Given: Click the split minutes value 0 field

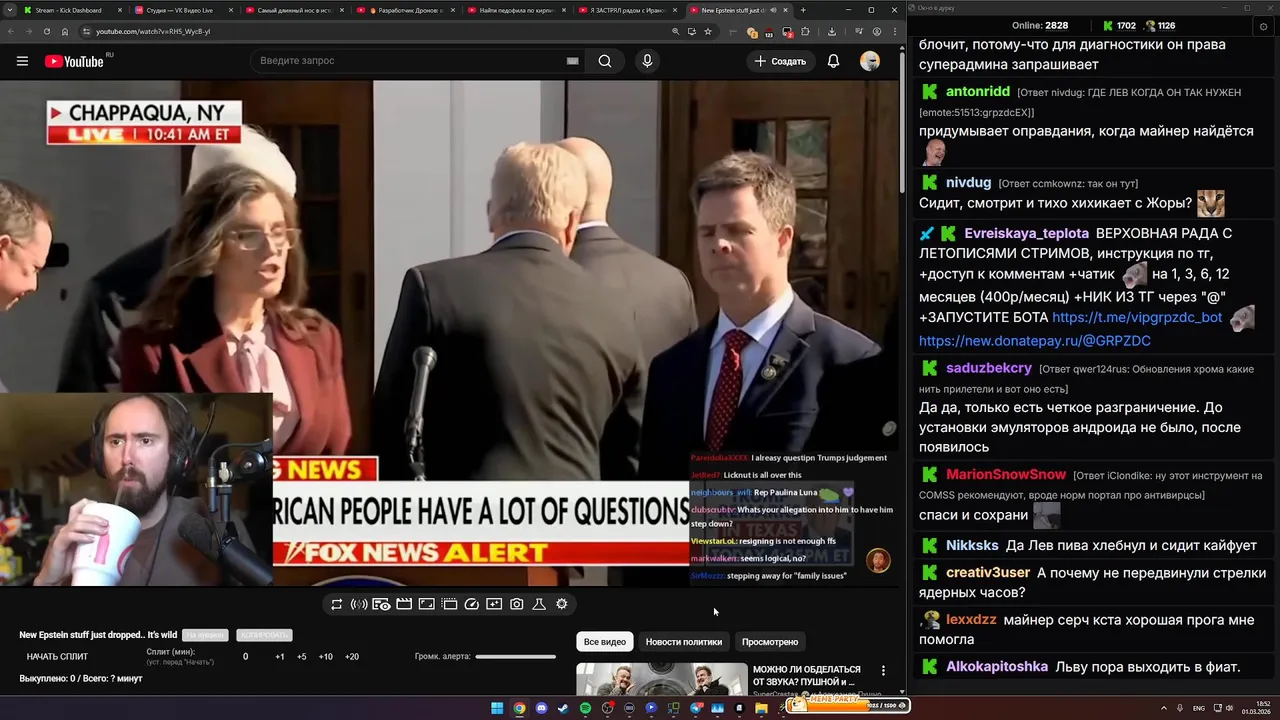Looking at the screenshot, I should 245,657.
